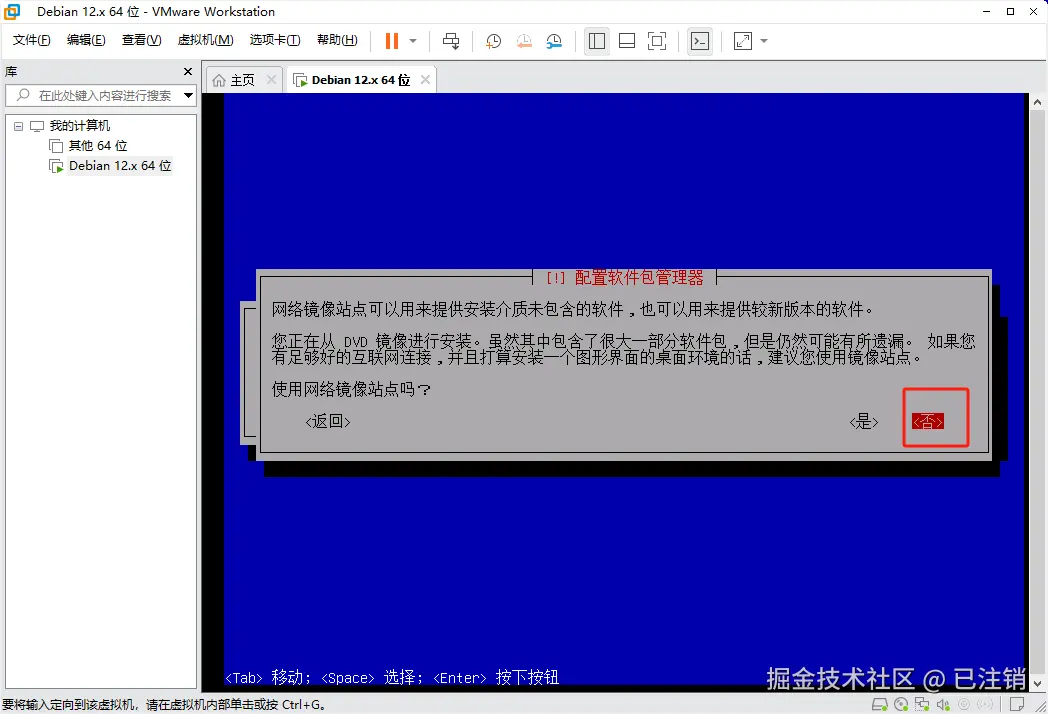Select the 返回 button in the installer
1048x714 pixels.
pyautogui.click(x=327, y=421)
